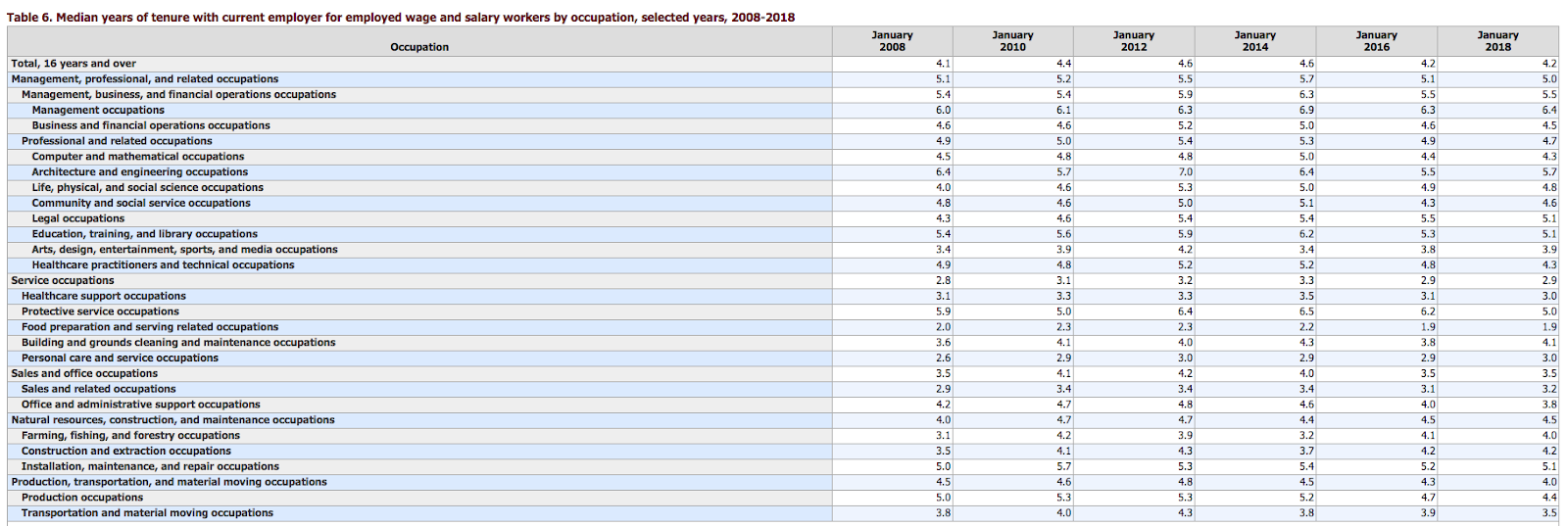Viewport: 1568px width, 526px height.
Task: Click Arts, design row's January 2012 value 4.2
Action: pos(1185,250)
